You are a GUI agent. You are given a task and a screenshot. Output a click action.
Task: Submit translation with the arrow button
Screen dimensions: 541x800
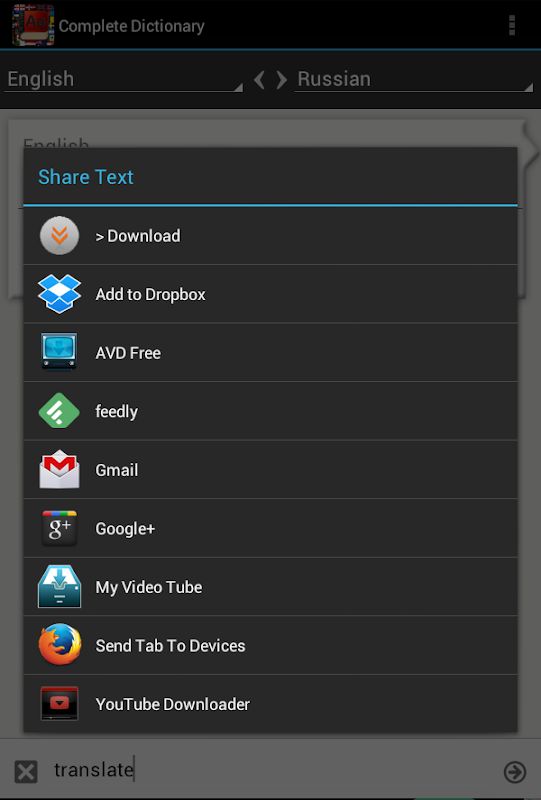(x=514, y=771)
